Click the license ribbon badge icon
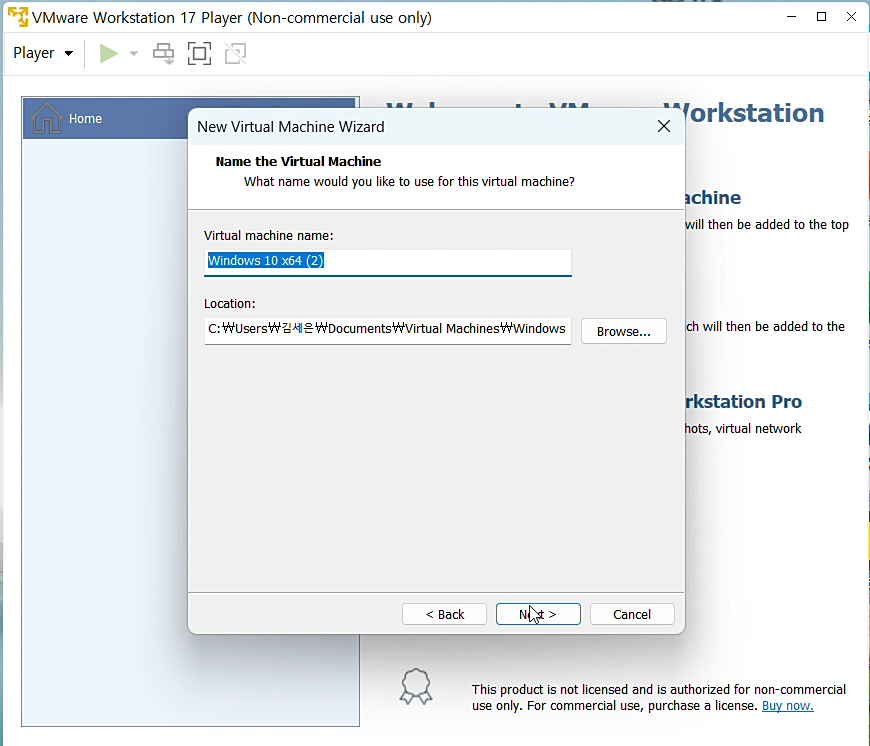The height and width of the screenshot is (746, 870). click(x=416, y=687)
